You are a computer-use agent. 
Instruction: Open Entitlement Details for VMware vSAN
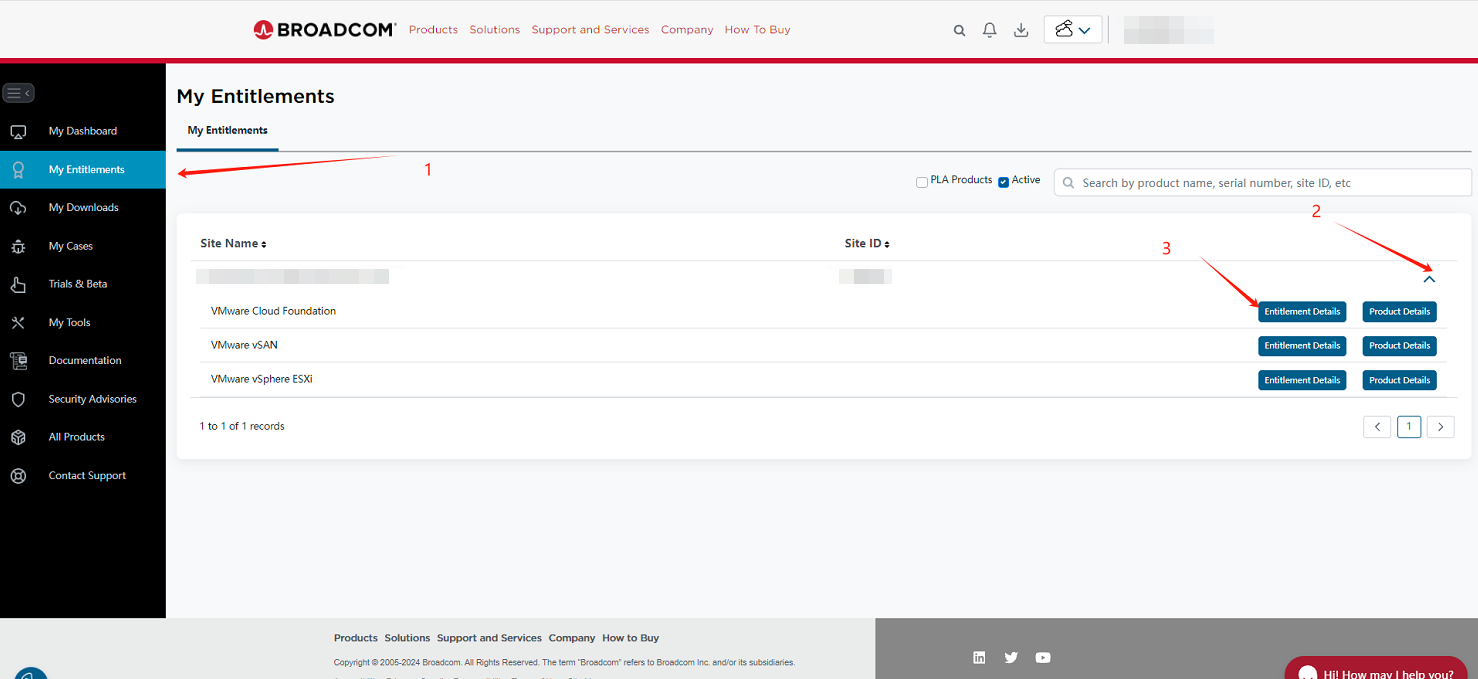1302,346
